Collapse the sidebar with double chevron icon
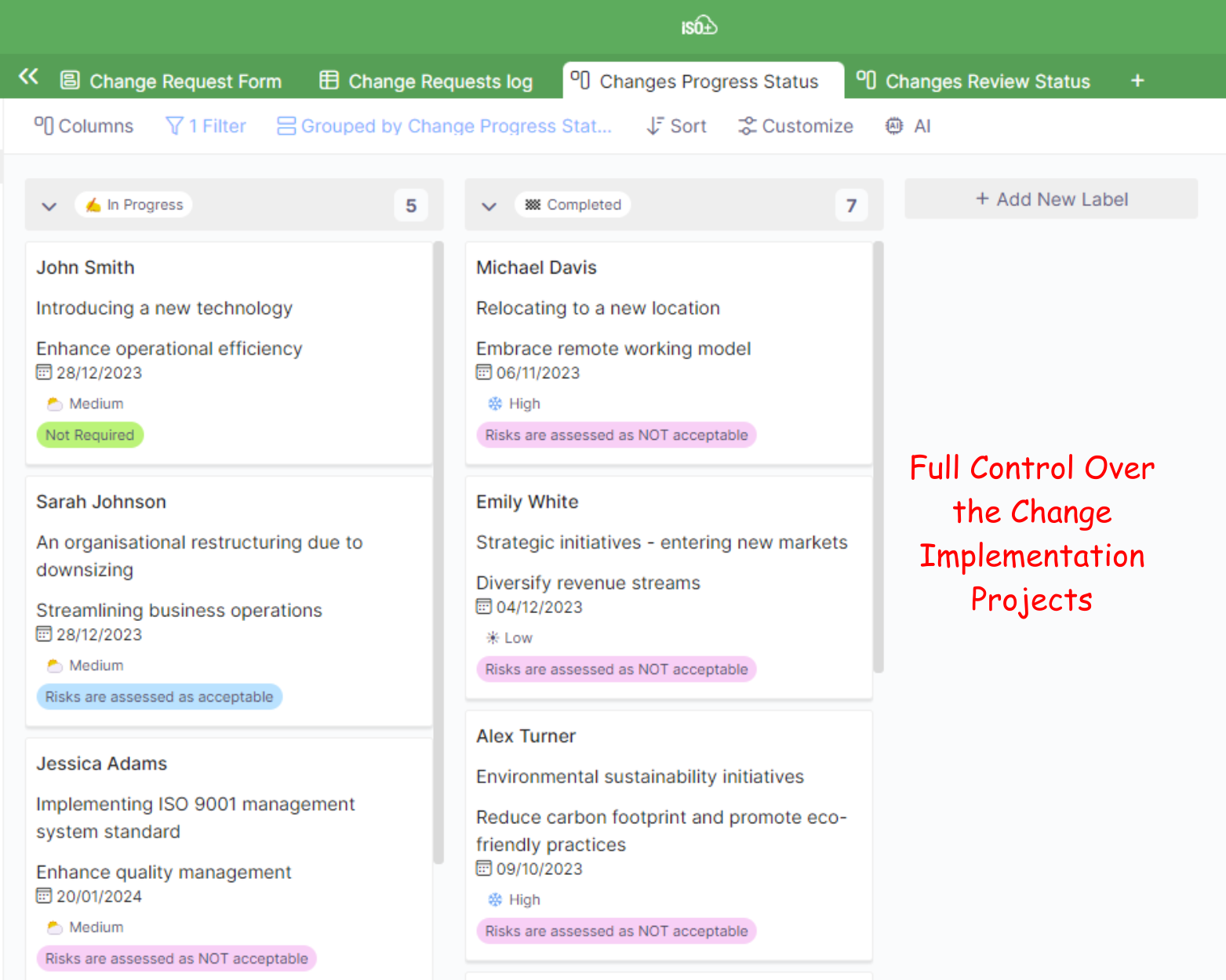Screen dimensions: 1226x980 (x=29, y=77)
